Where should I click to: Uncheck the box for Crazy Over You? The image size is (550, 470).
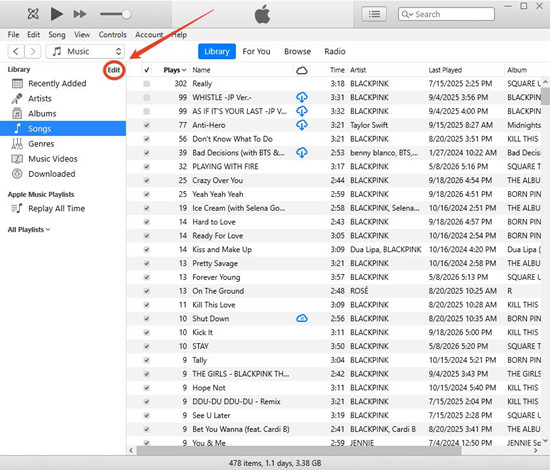point(147,180)
